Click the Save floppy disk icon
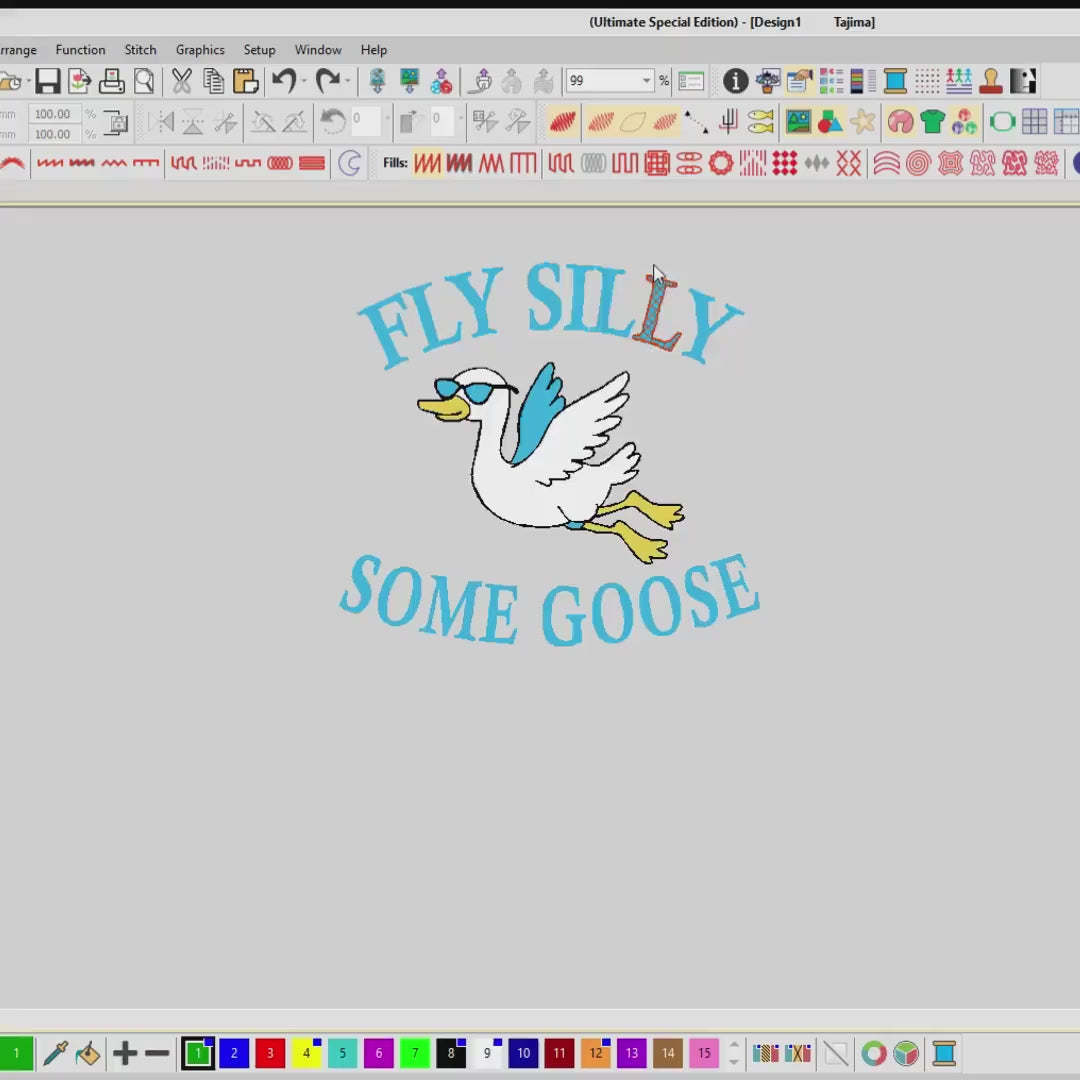Image resolution: width=1080 pixels, height=1080 pixels. [x=47, y=81]
